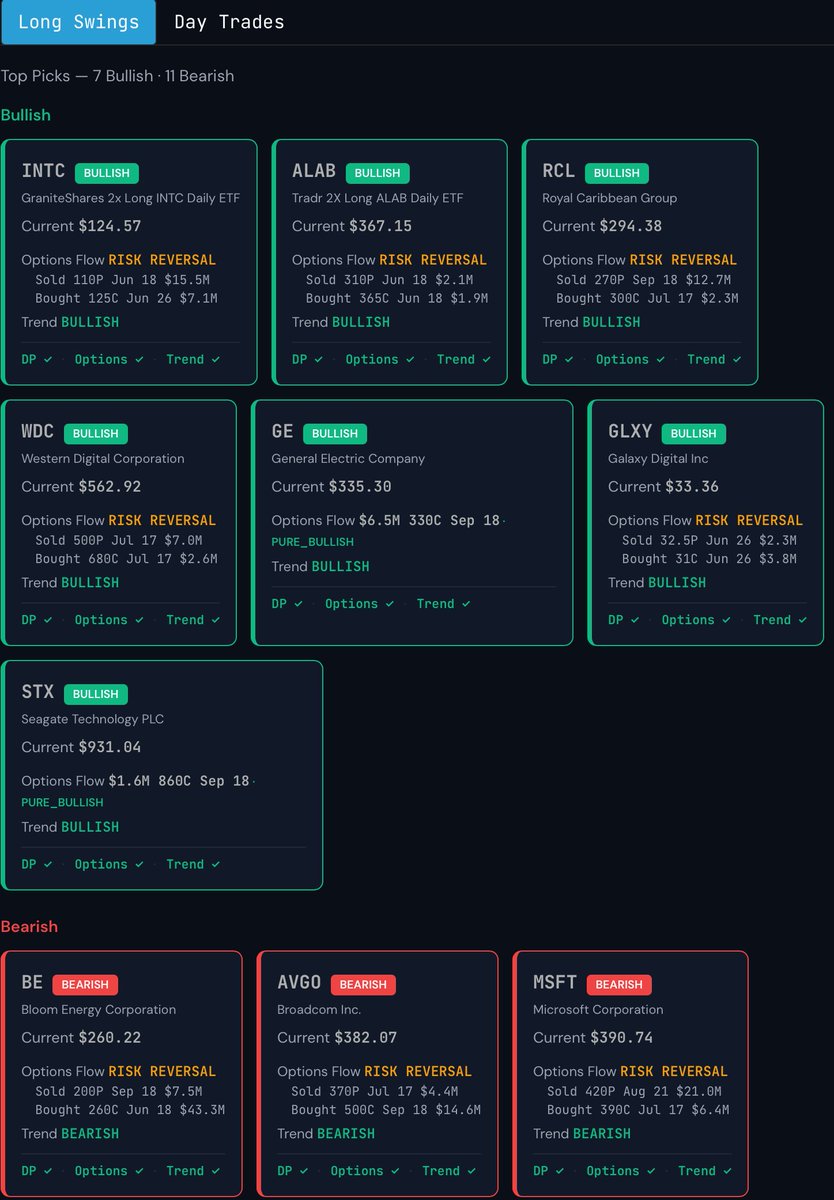Image resolution: width=834 pixels, height=1200 pixels.
Task: Click 'Bloom Energy Corporation' company name
Action: click(99, 1010)
